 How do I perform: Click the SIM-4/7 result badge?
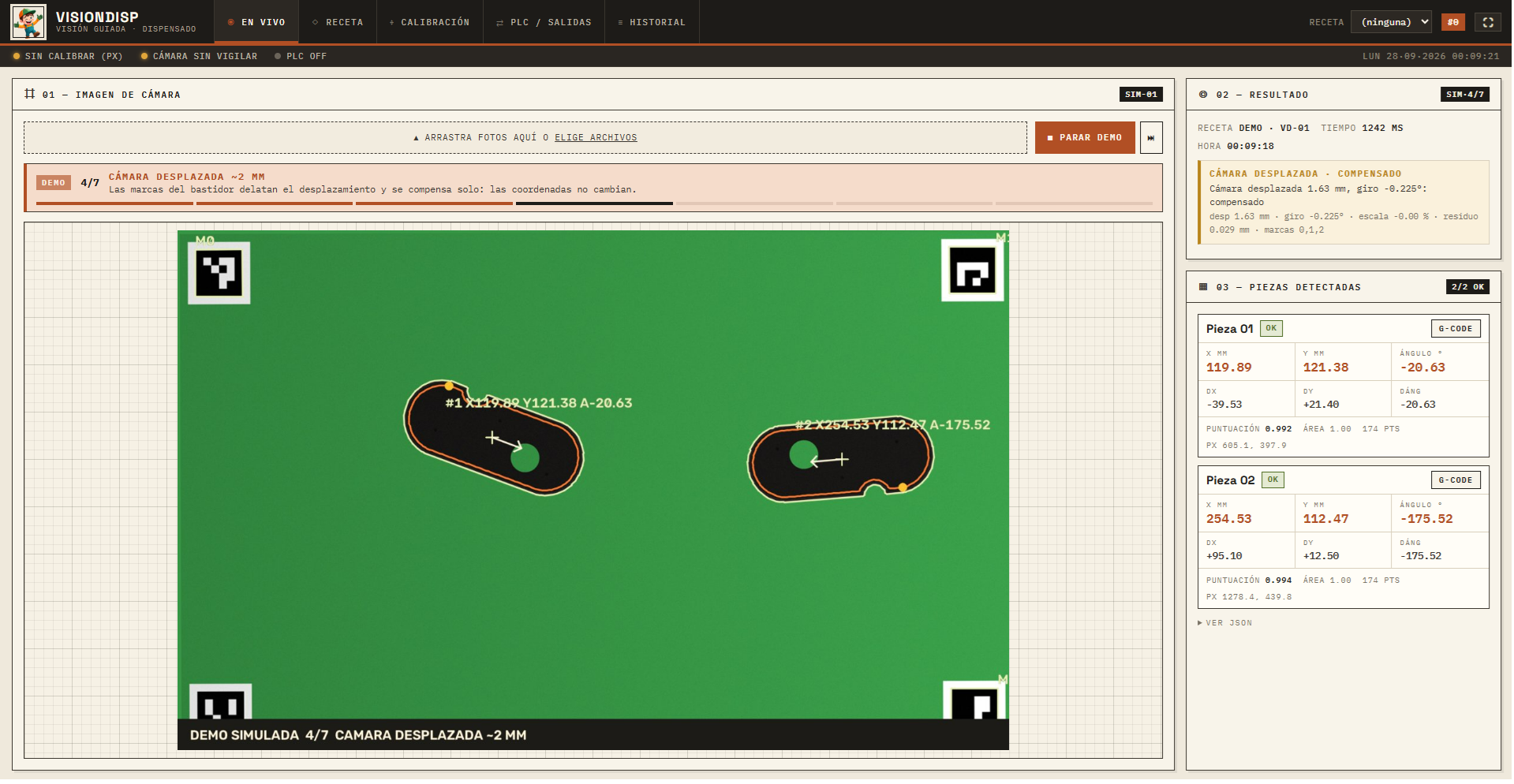(1465, 95)
